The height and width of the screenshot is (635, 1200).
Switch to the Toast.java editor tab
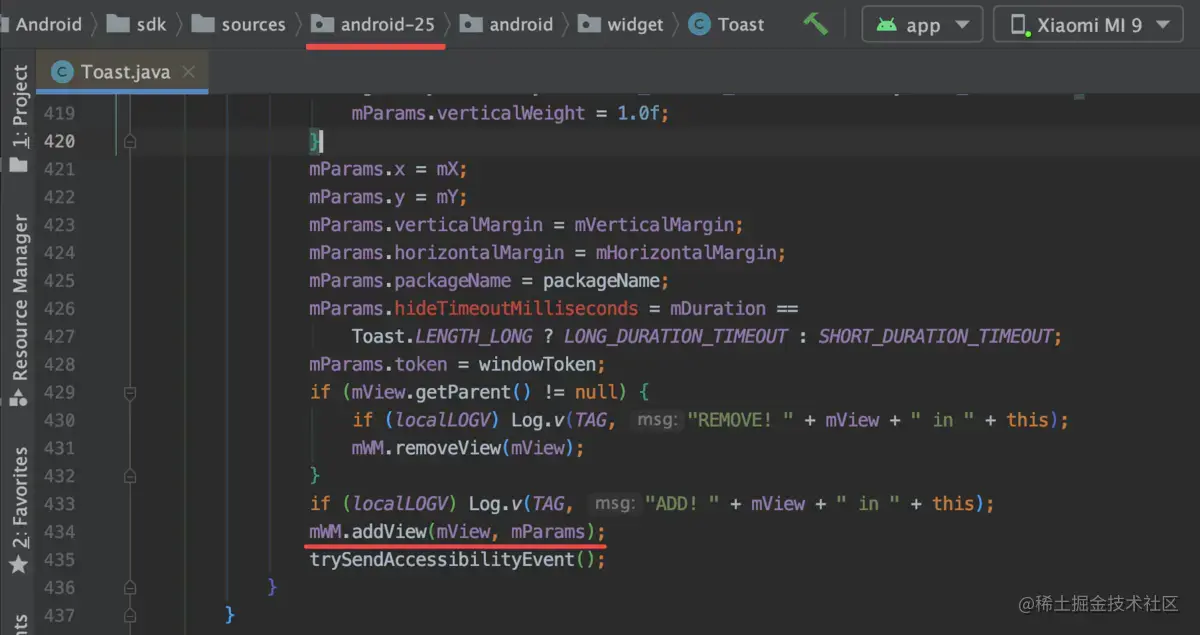122,72
